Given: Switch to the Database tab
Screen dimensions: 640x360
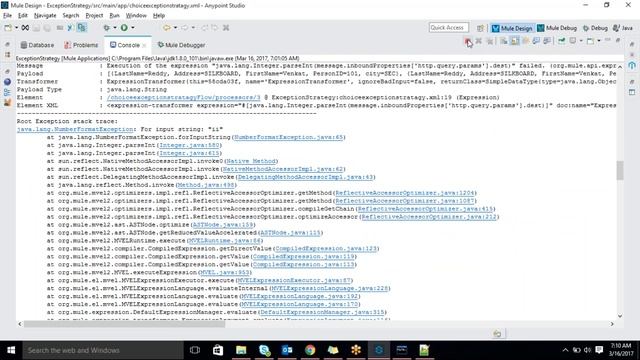Looking at the screenshot, I should 37,45.
